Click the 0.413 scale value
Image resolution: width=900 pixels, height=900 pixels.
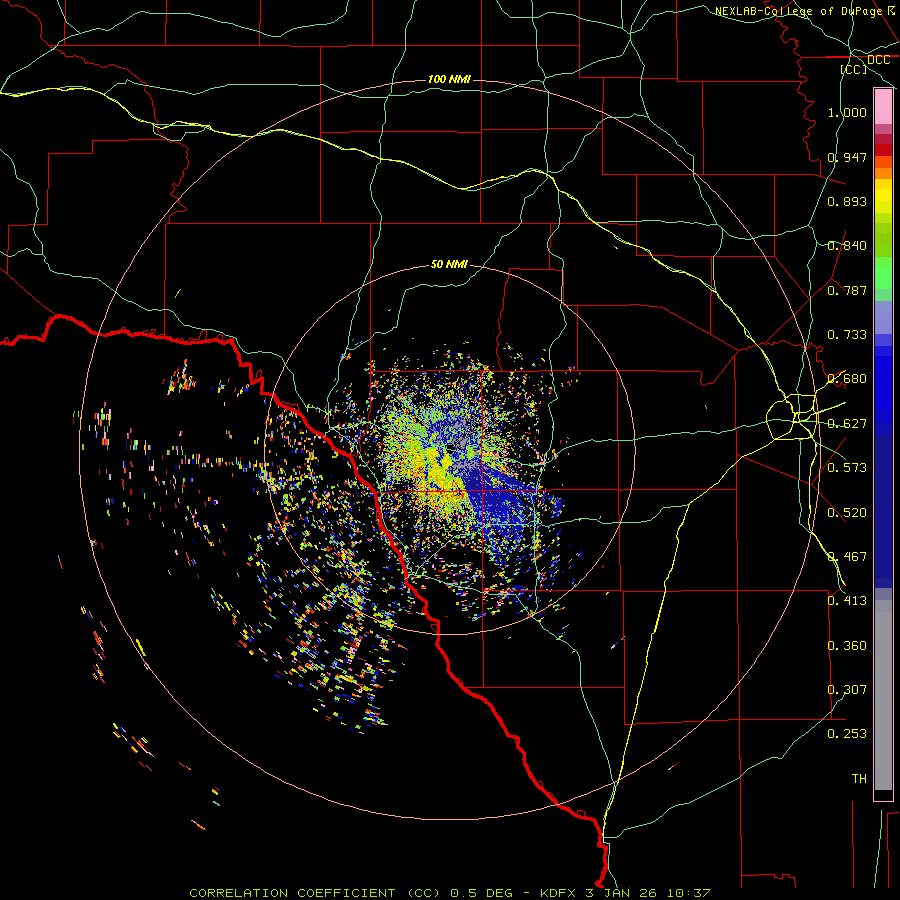click(x=847, y=601)
